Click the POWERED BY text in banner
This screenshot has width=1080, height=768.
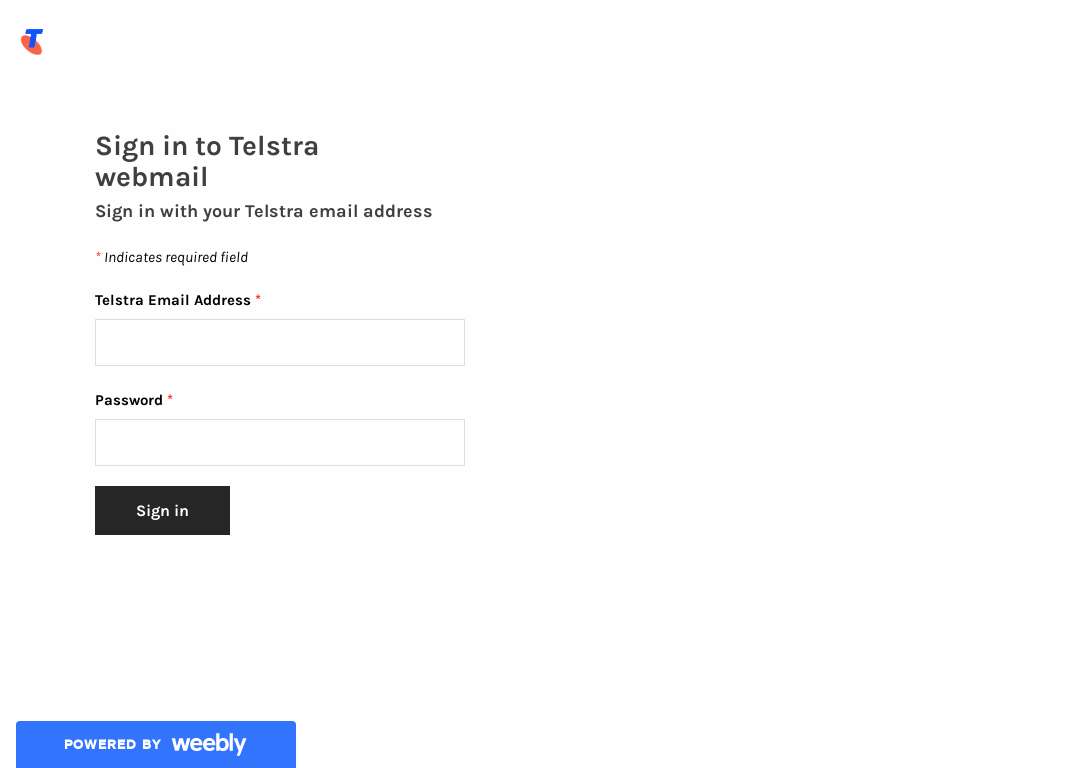click(112, 745)
